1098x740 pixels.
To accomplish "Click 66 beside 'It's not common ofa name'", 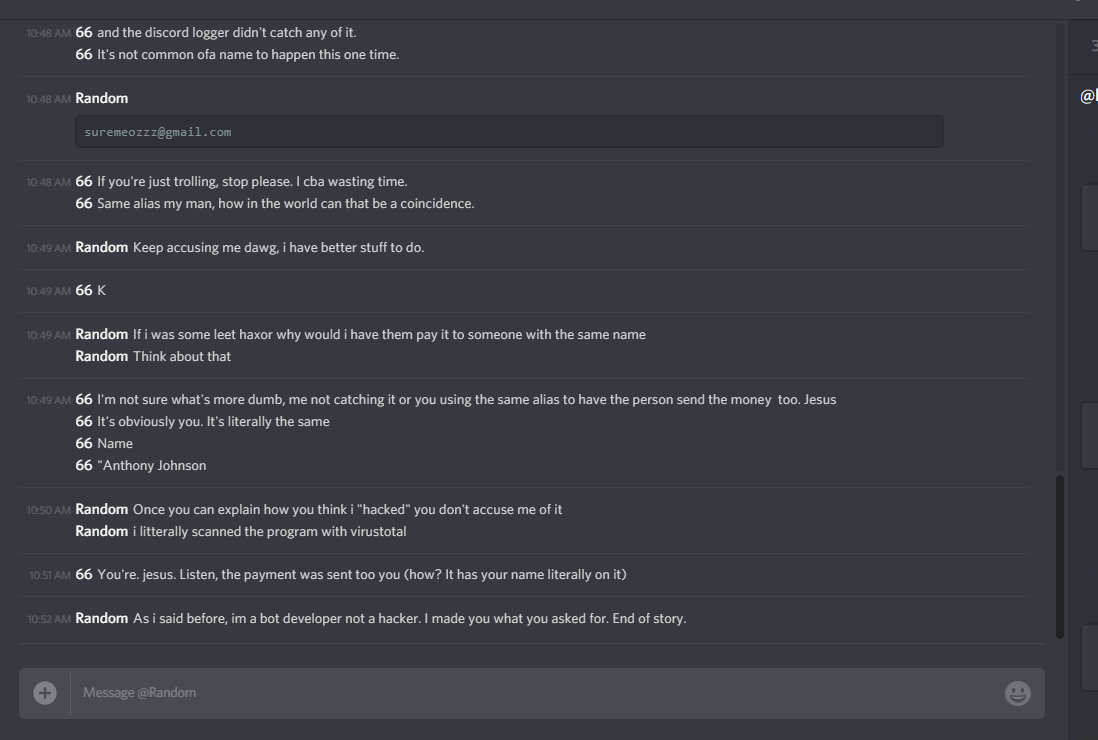I will [x=84, y=55].
